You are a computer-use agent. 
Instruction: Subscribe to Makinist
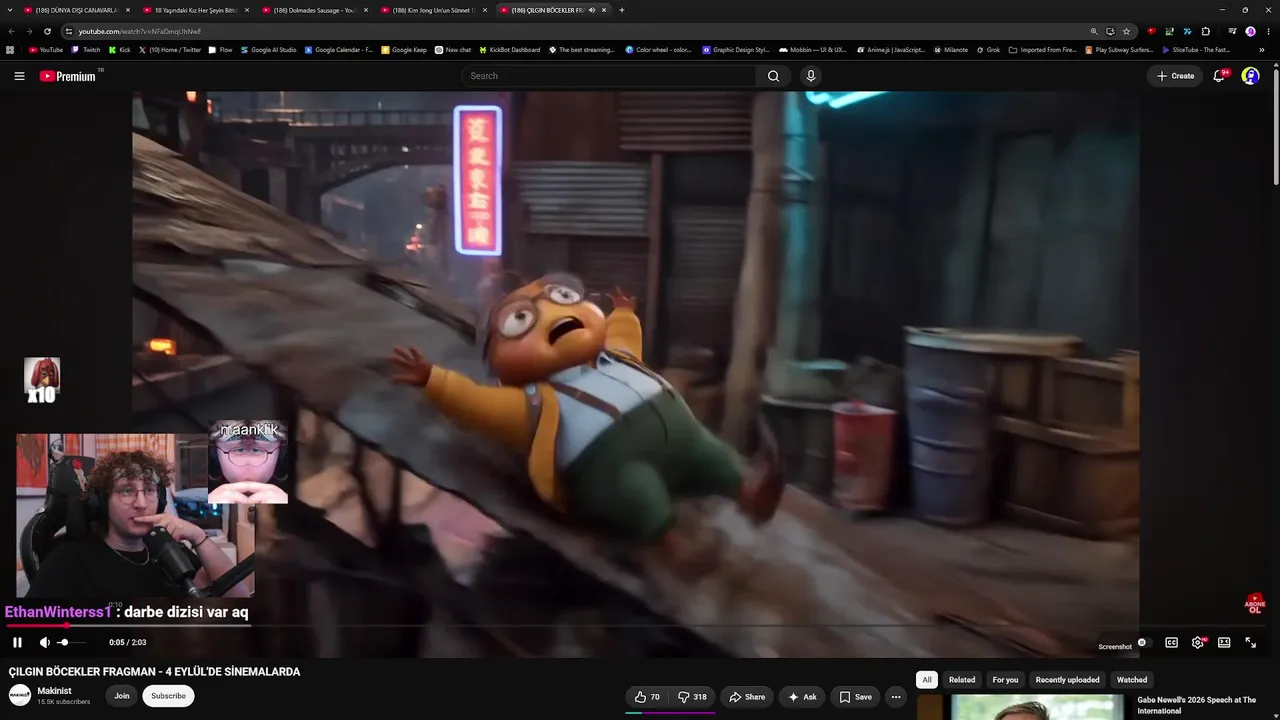click(168, 696)
